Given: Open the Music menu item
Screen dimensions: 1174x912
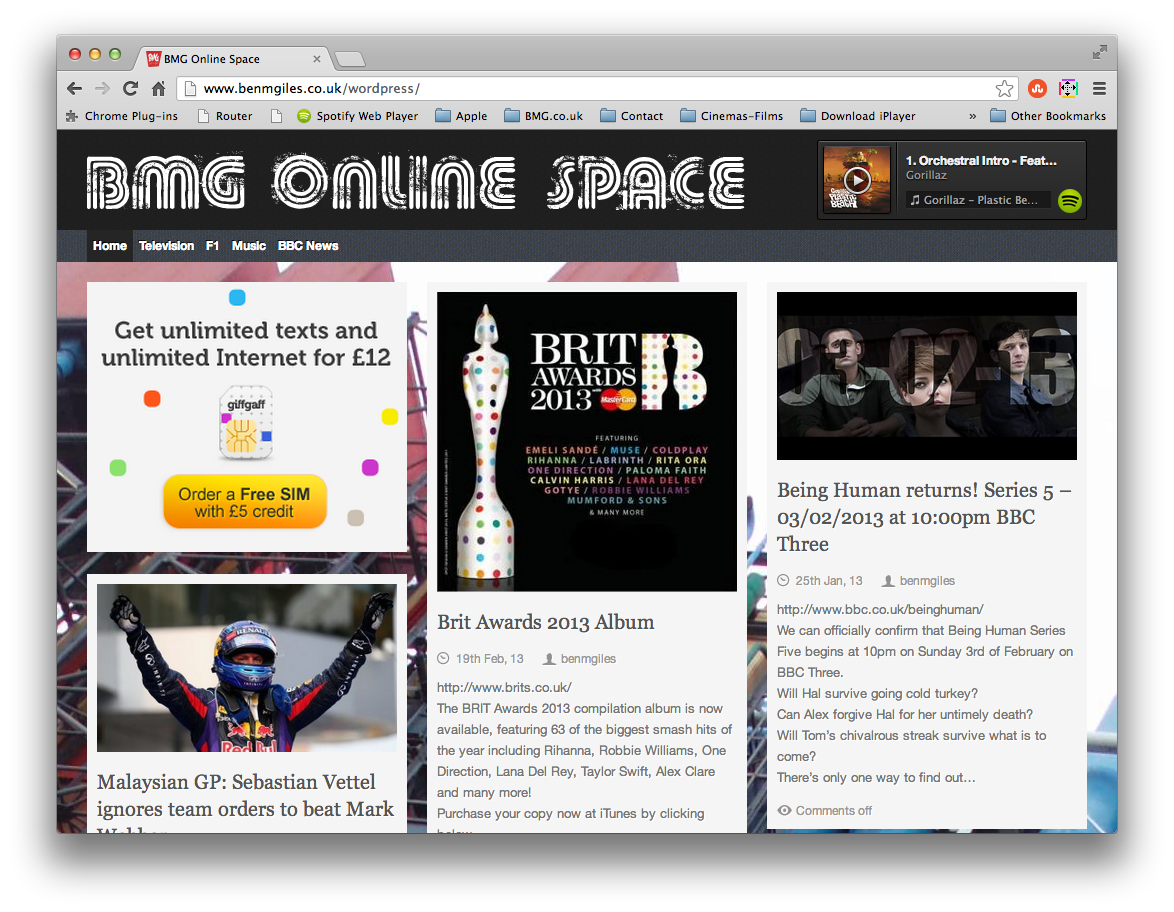Looking at the screenshot, I should point(249,246).
